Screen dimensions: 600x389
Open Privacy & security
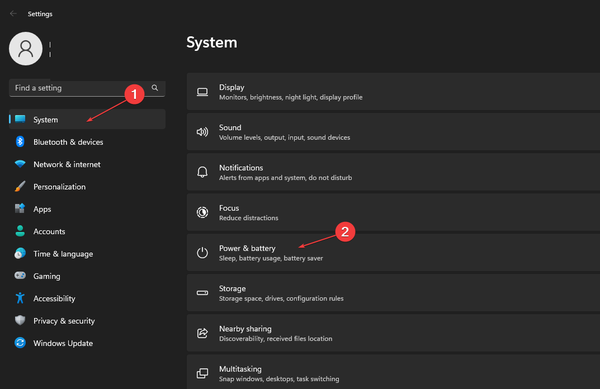tap(87, 321)
